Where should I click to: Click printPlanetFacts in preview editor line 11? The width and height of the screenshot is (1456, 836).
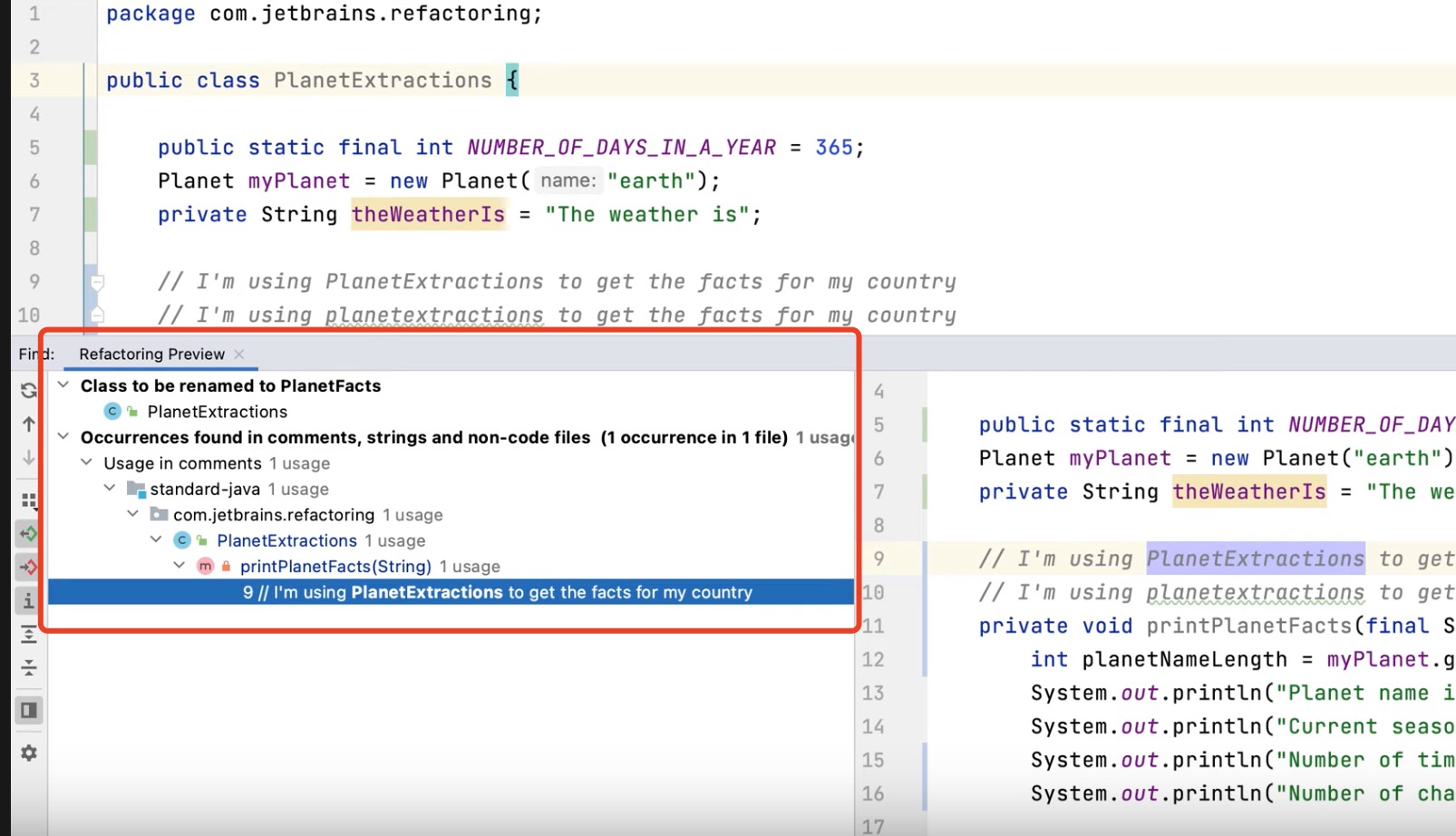(x=1249, y=626)
